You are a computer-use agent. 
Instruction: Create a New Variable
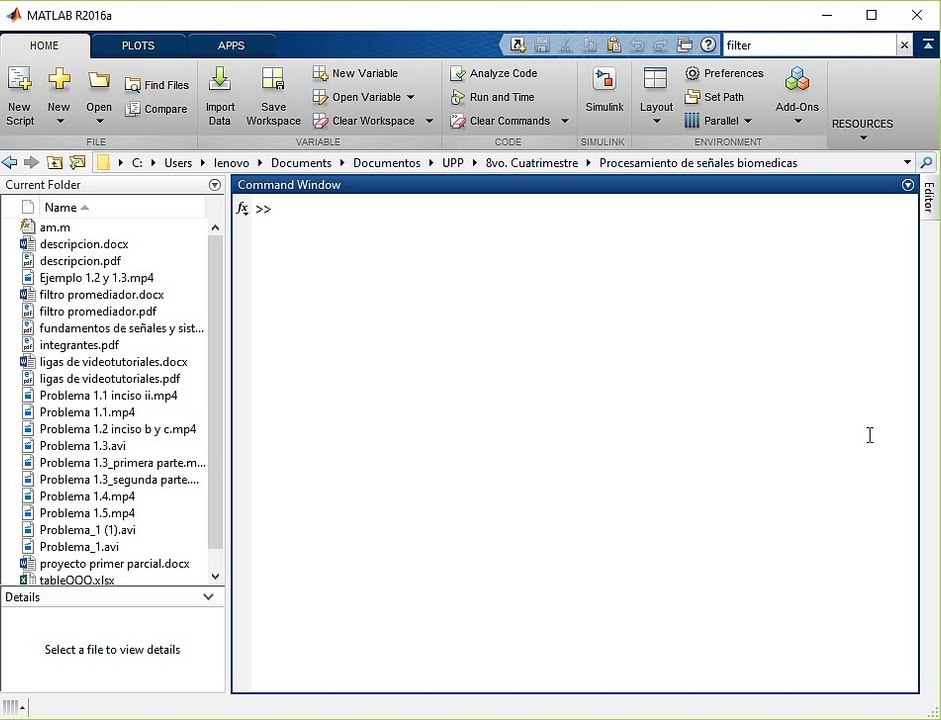tap(355, 73)
